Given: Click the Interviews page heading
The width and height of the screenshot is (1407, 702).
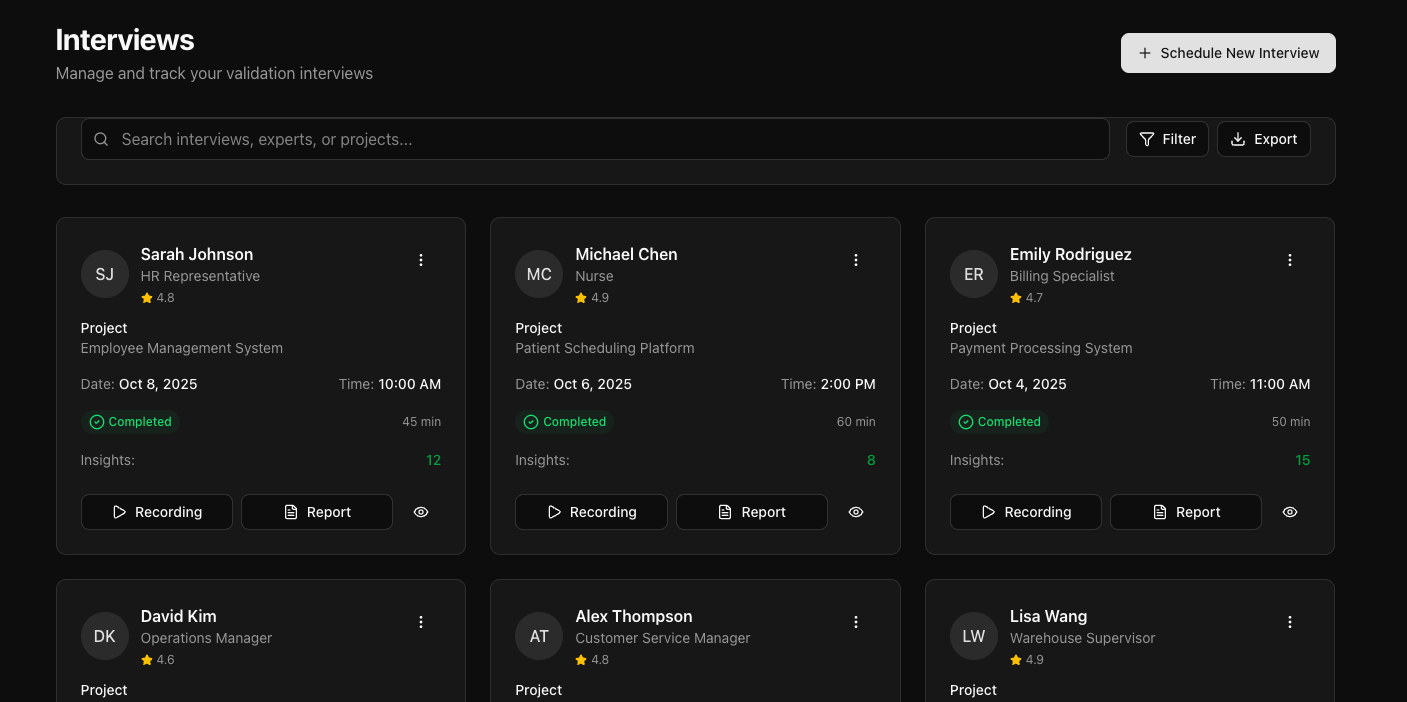Looking at the screenshot, I should 125,40.
